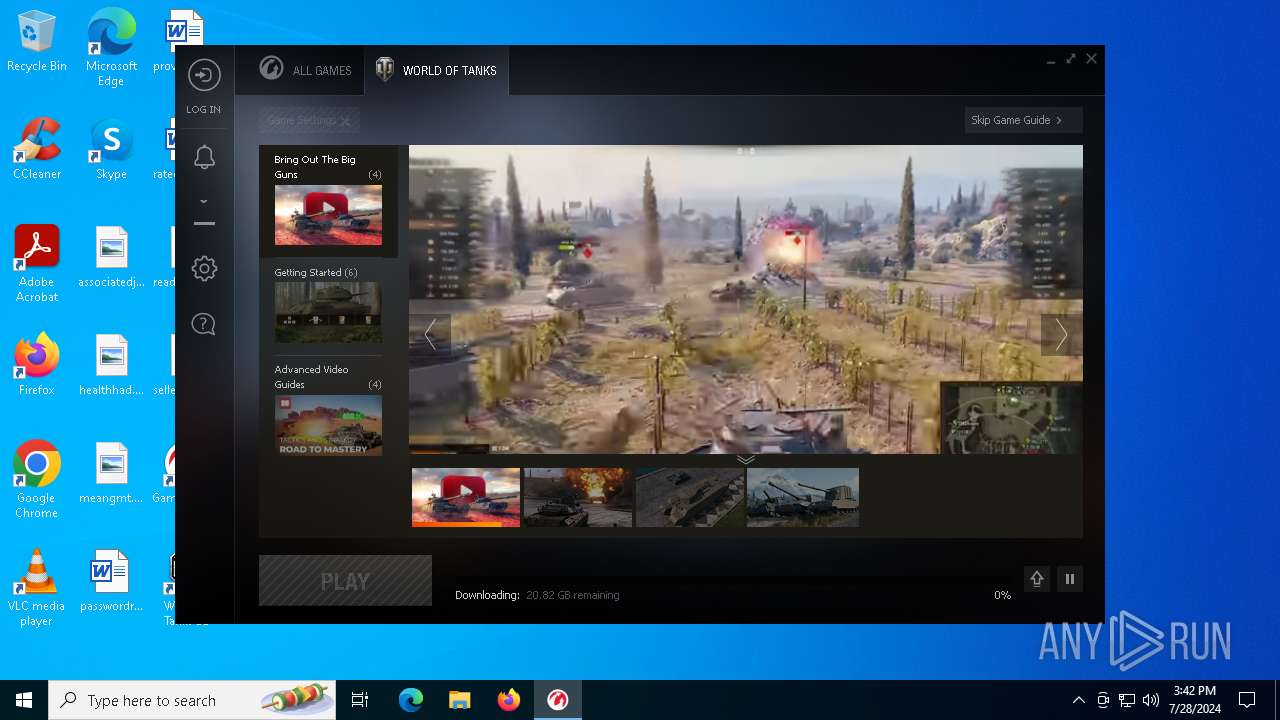Show hidden system tray icons
1280x720 pixels.
(x=1078, y=700)
